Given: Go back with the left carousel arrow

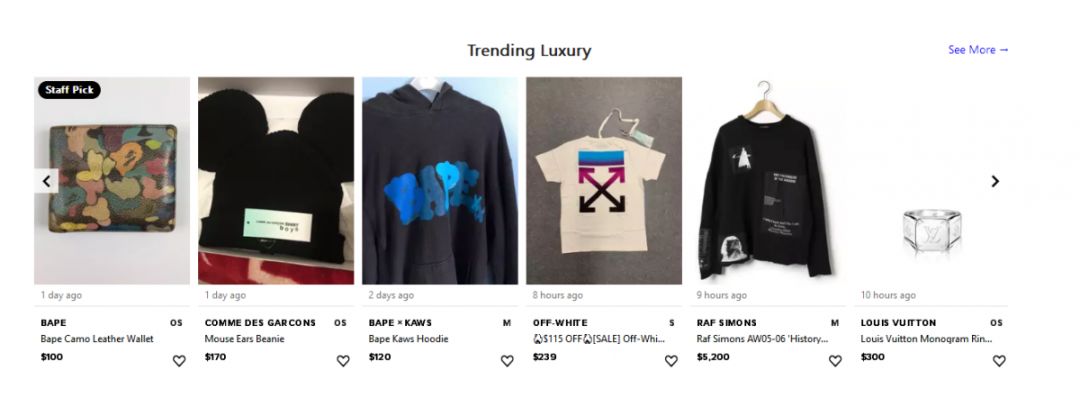Looking at the screenshot, I should point(46,181).
